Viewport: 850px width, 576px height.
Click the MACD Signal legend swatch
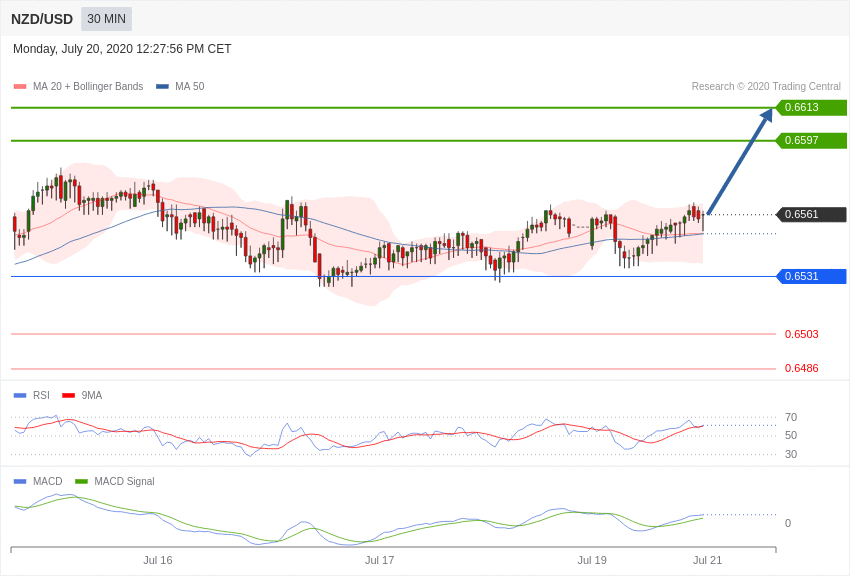pyautogui.click(x=81, y=481)
